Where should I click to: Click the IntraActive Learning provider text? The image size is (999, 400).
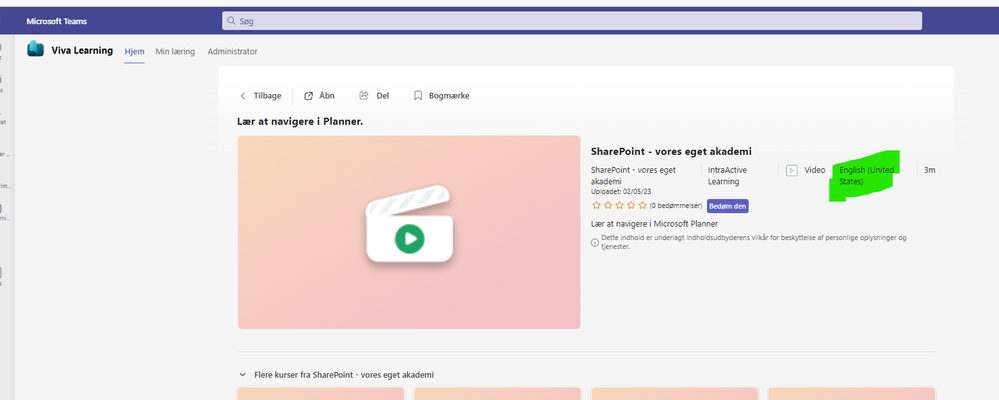click(x=728, y=176)
